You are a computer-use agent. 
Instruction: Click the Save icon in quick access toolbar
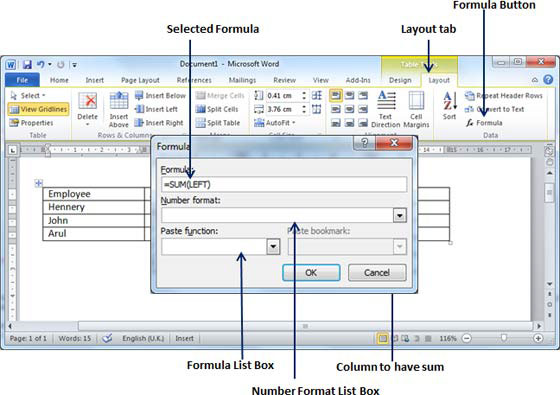point(27,65)
